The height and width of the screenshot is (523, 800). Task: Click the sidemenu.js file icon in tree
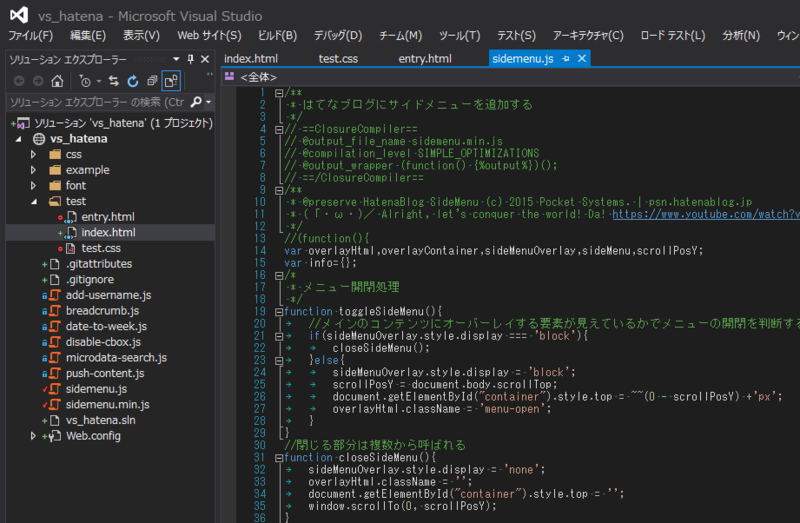(x=55, y=389)
